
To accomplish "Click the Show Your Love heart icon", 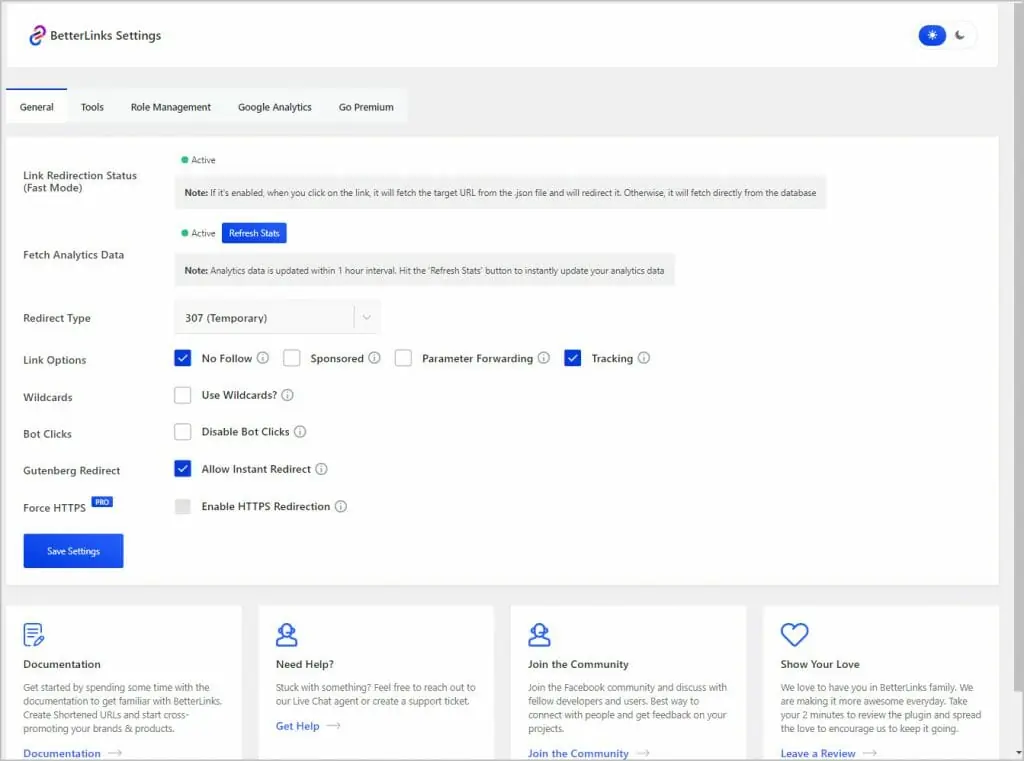I will [x=795, y=634].
